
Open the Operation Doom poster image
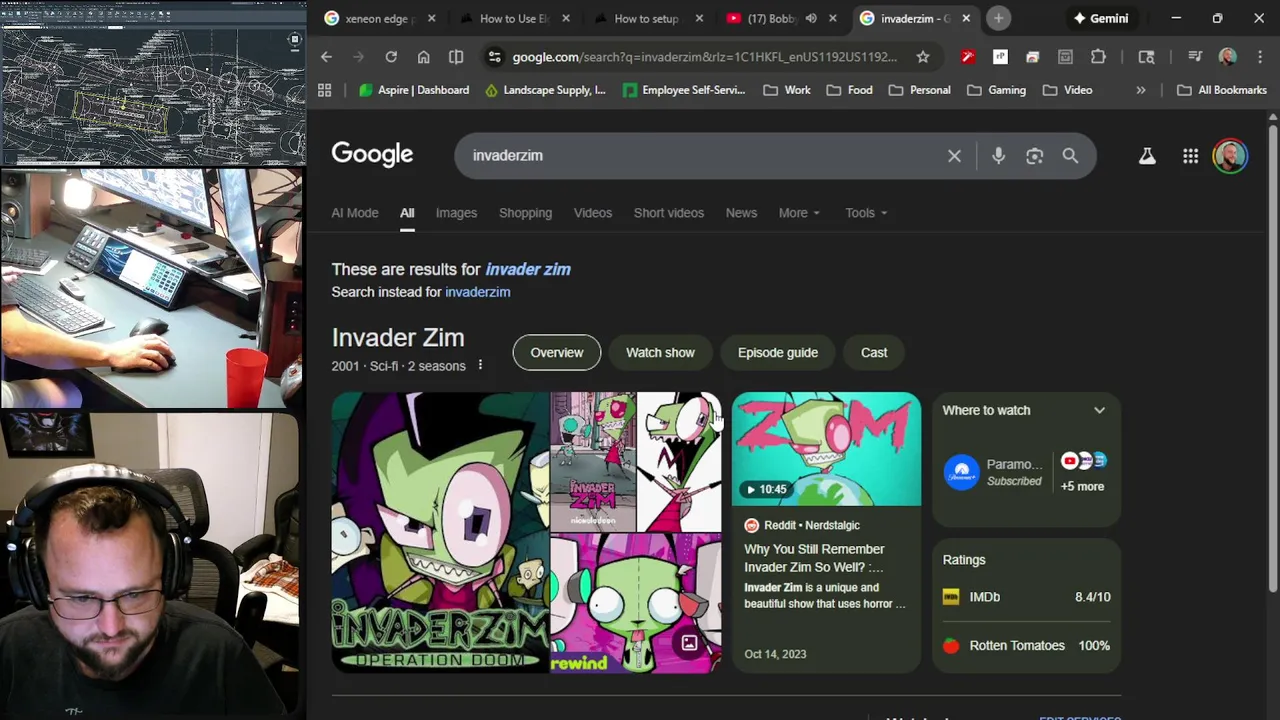[440, 532]
